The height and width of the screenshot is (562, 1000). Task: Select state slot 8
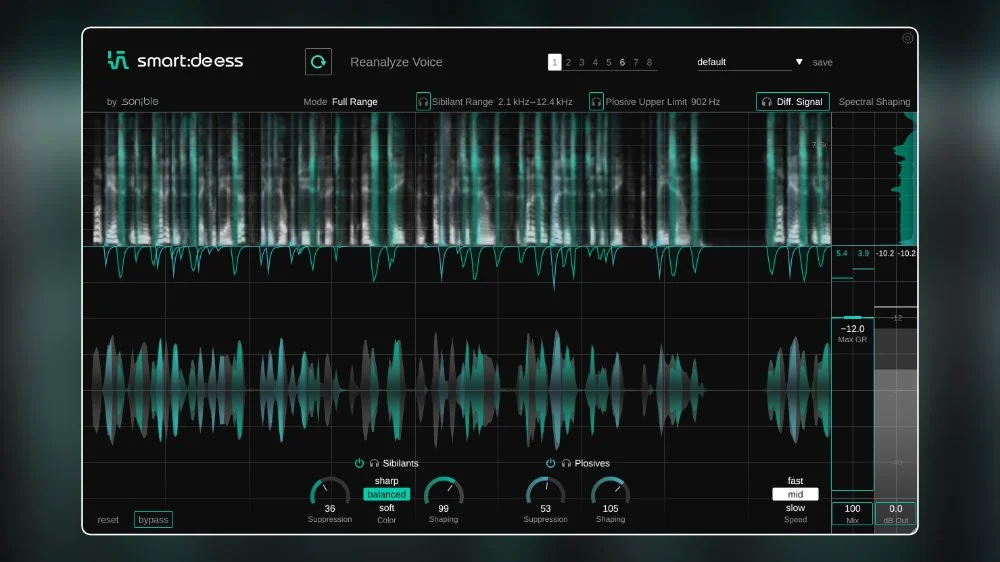[649, 63]
